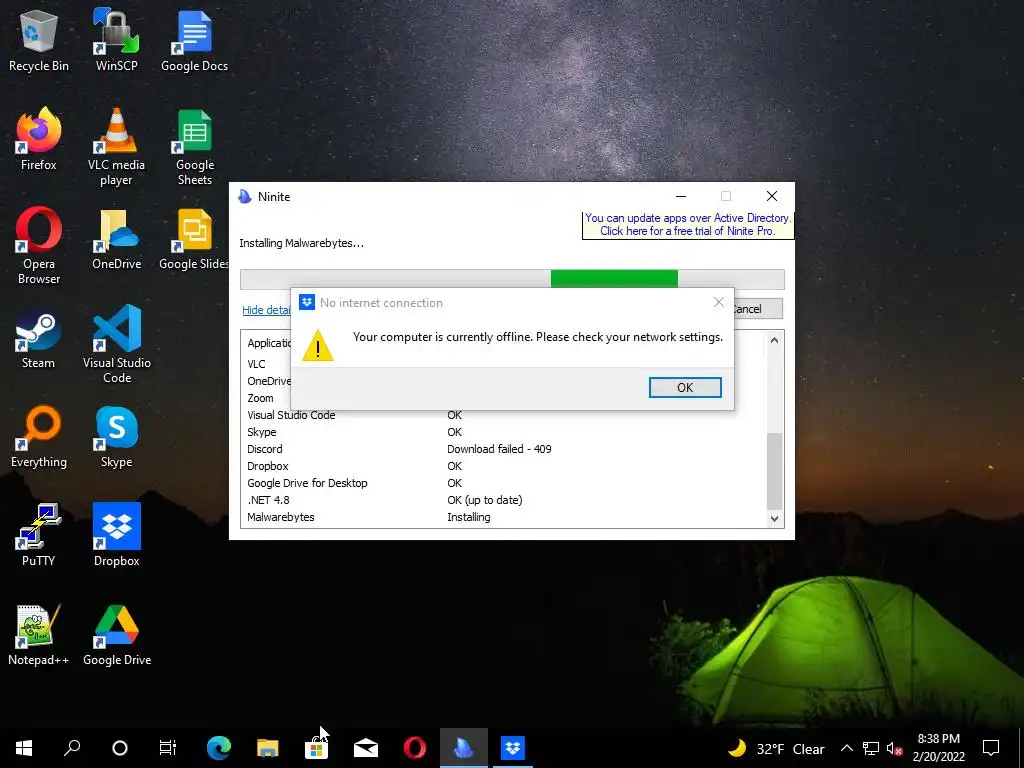
Task: Click Cancel in the Ninite installer
Action: coord(758,309)
